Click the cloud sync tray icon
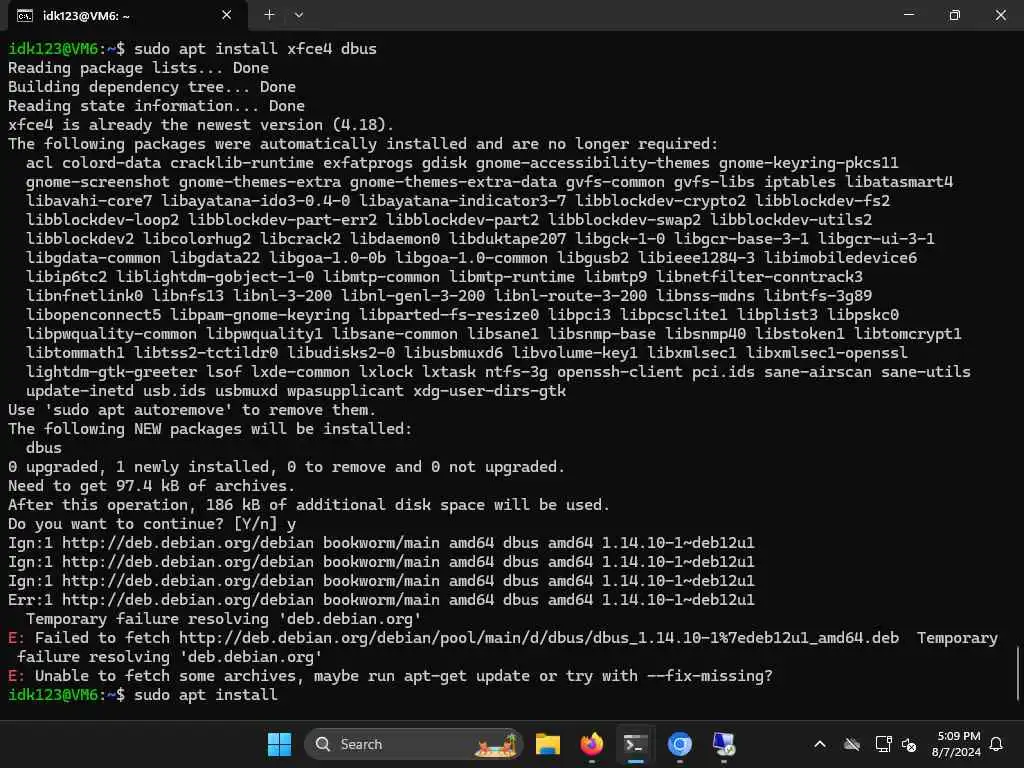 (852, 744)
